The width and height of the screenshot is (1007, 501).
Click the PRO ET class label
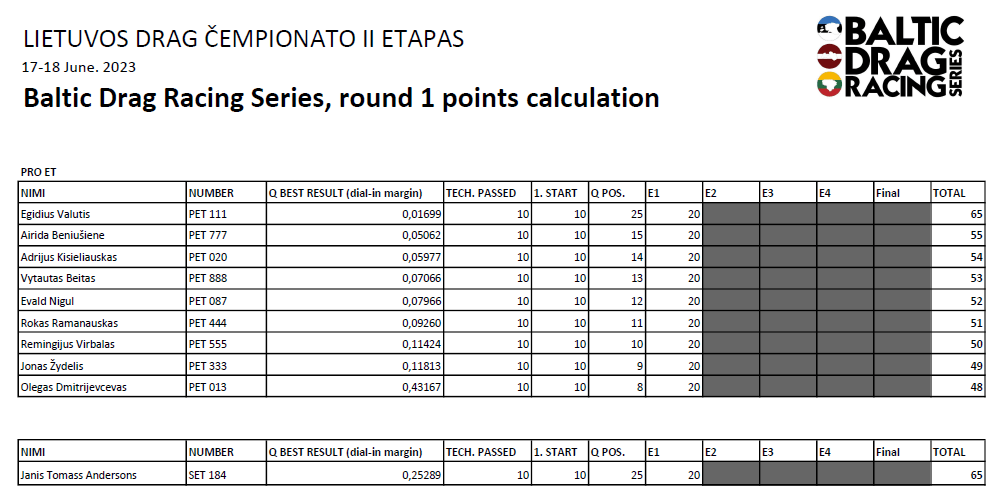tap(39, 172)
